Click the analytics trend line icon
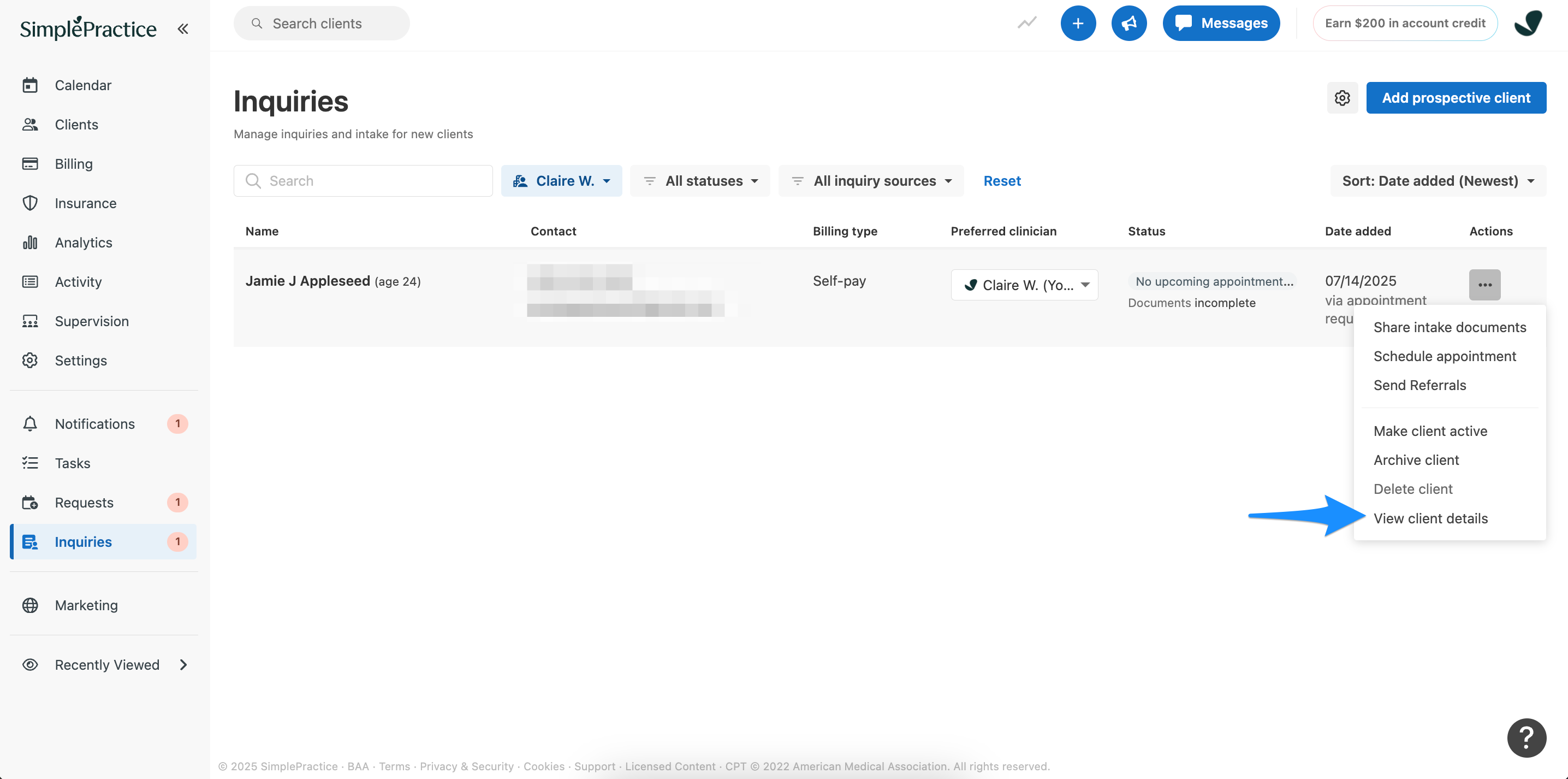 (1027, 23)
